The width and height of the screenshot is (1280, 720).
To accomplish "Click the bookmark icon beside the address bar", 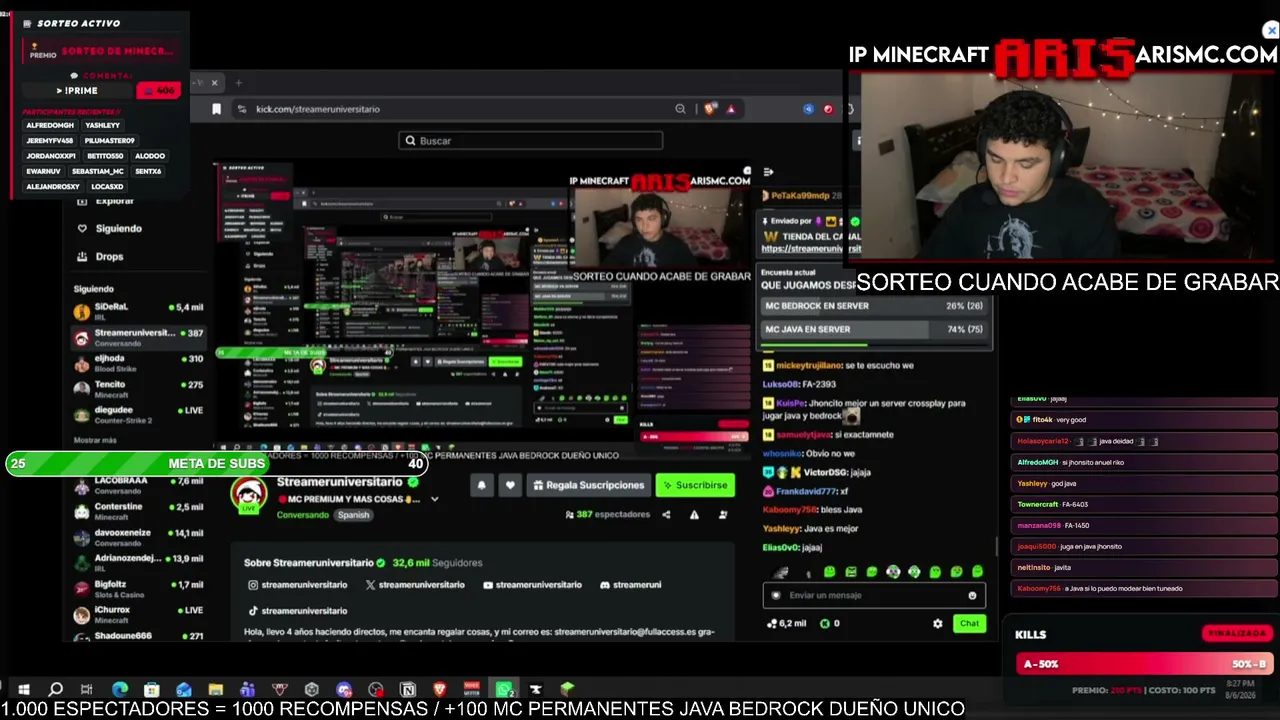I will click(216, 109).
